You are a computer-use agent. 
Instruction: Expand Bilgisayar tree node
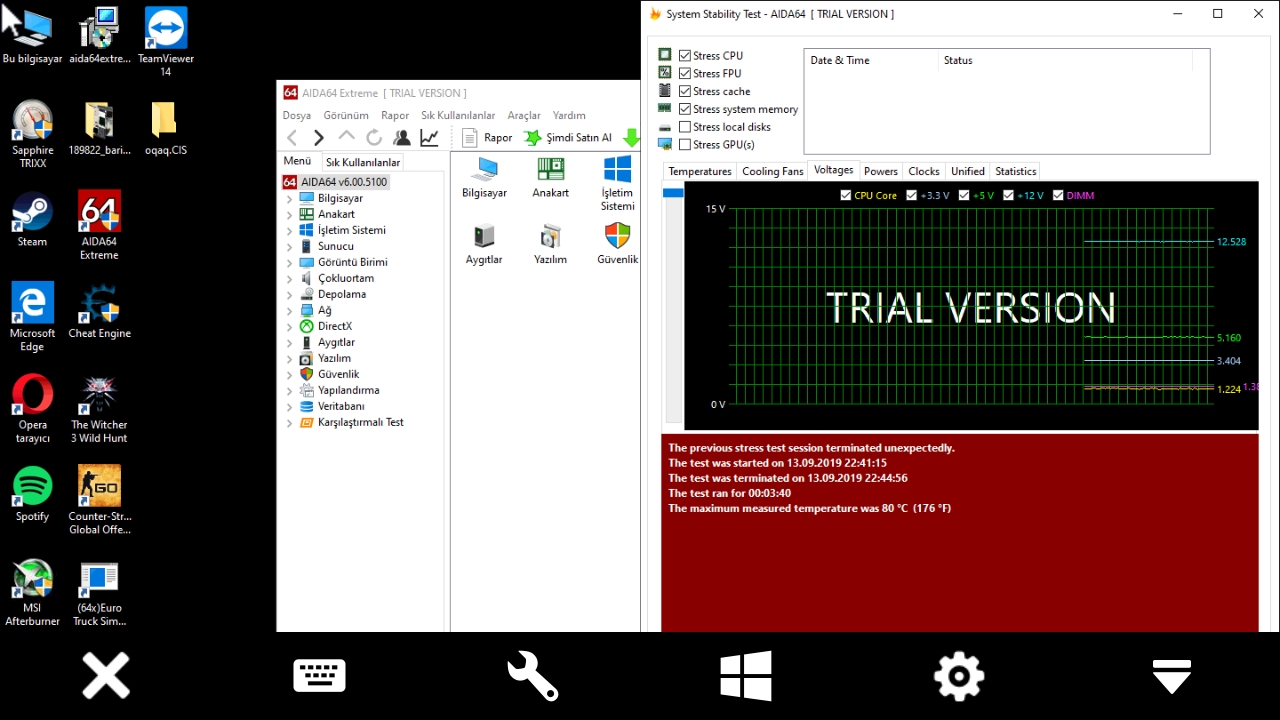(290, 199)
